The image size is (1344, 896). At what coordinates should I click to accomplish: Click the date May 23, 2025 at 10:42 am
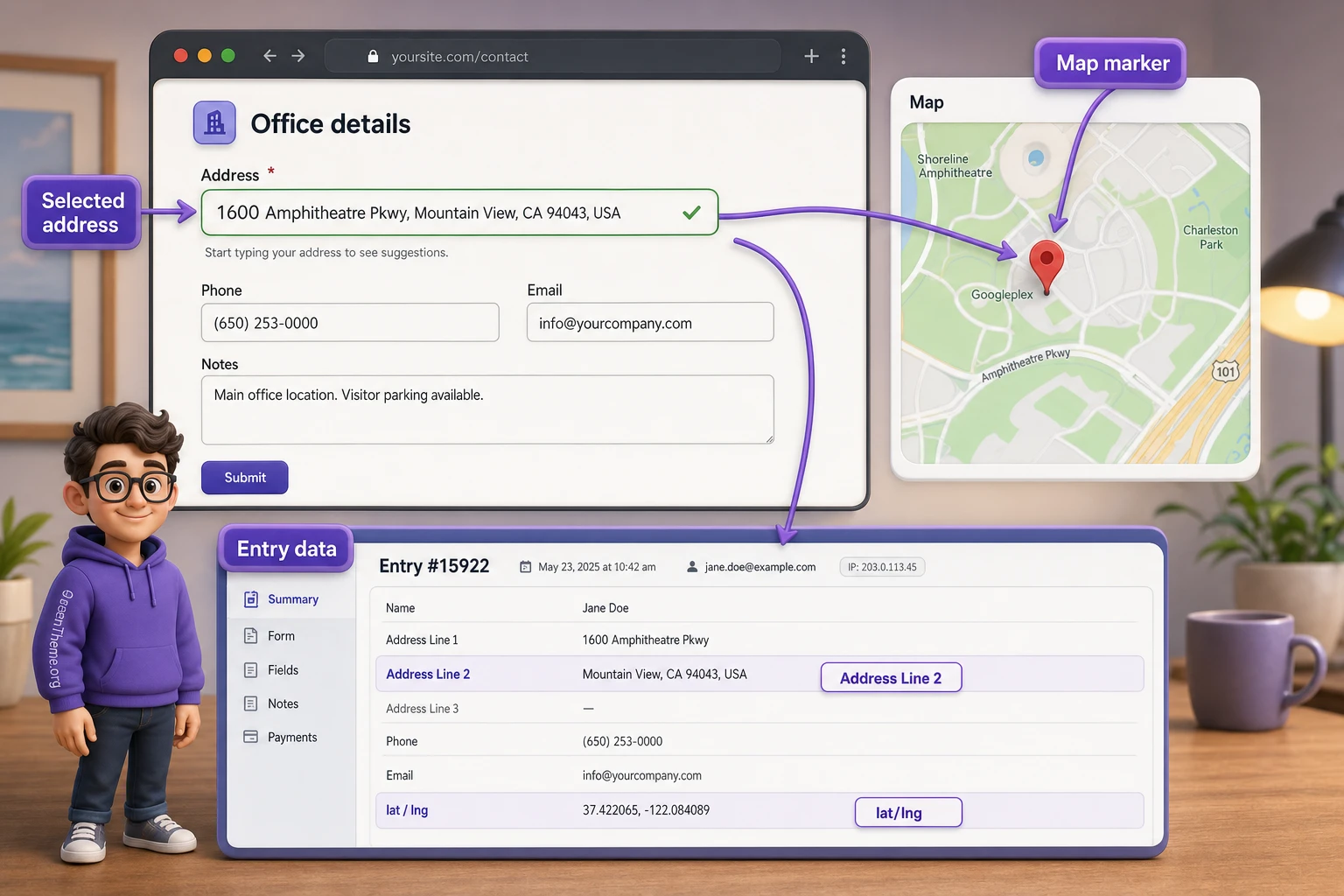tap(597, 567)
